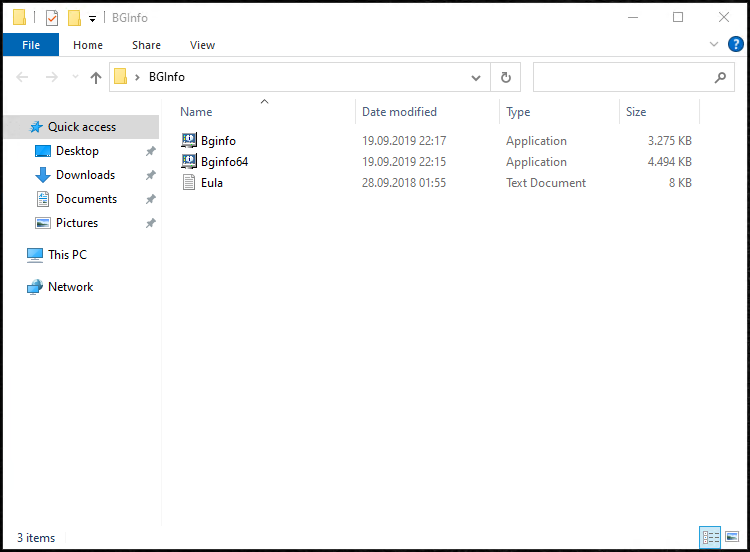
Task: Click the This PC monitor icon
Action: (x=34, y=255)
